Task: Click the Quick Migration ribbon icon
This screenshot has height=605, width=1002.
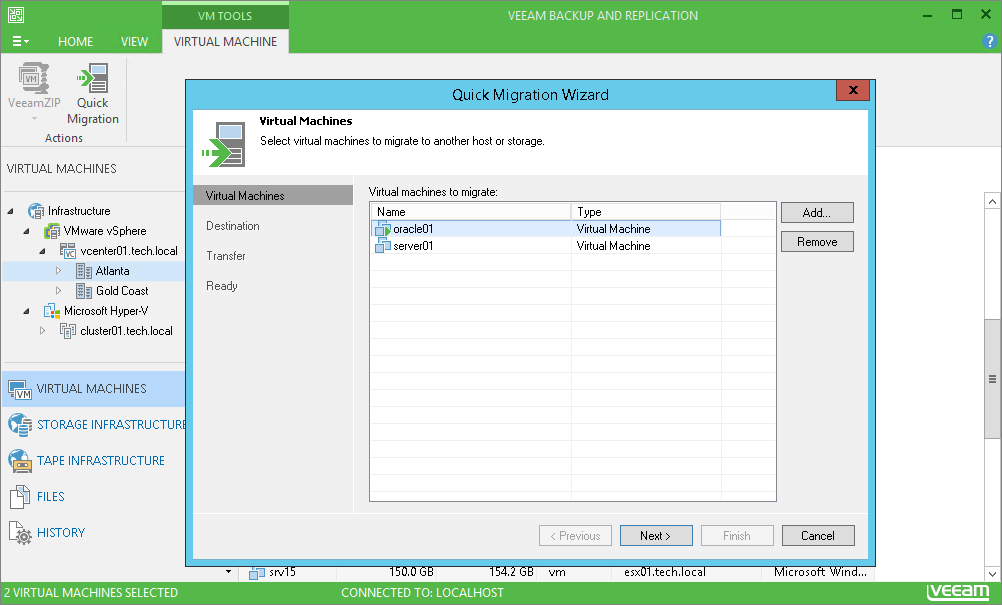Action: click(x=93, y=80)
